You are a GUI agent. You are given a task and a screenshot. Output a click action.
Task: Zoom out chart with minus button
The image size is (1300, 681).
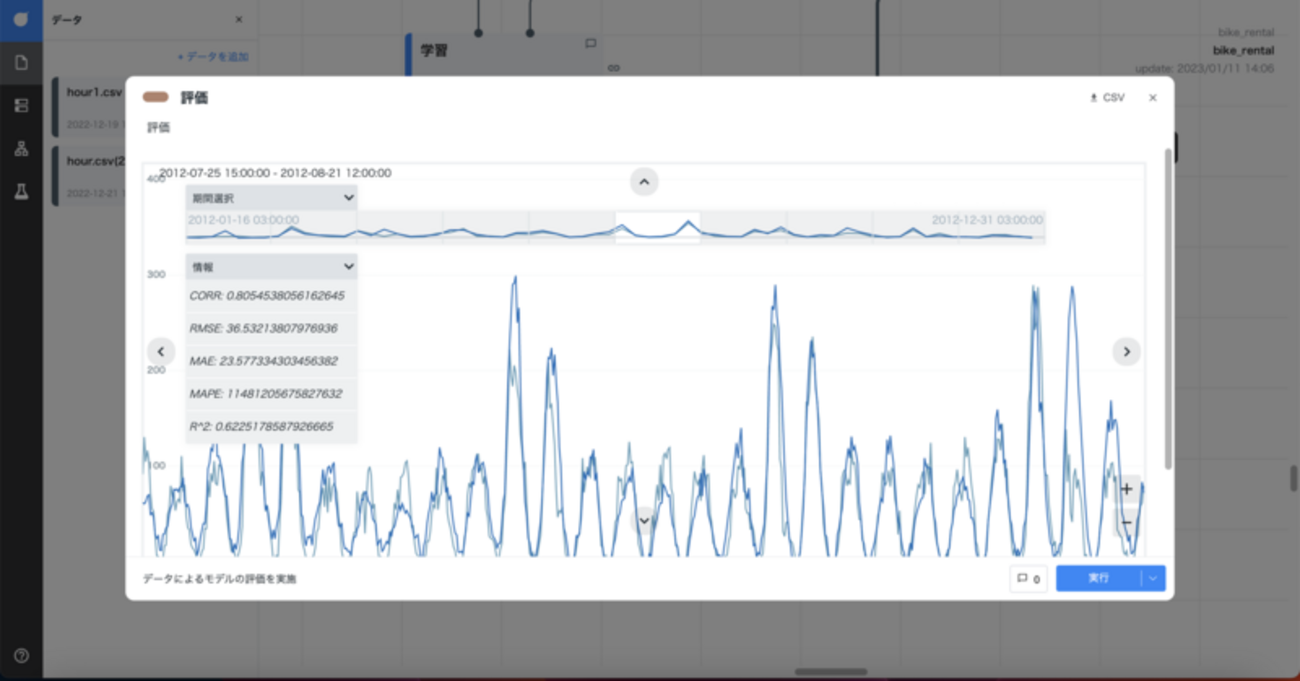(x=1127, y=522)
